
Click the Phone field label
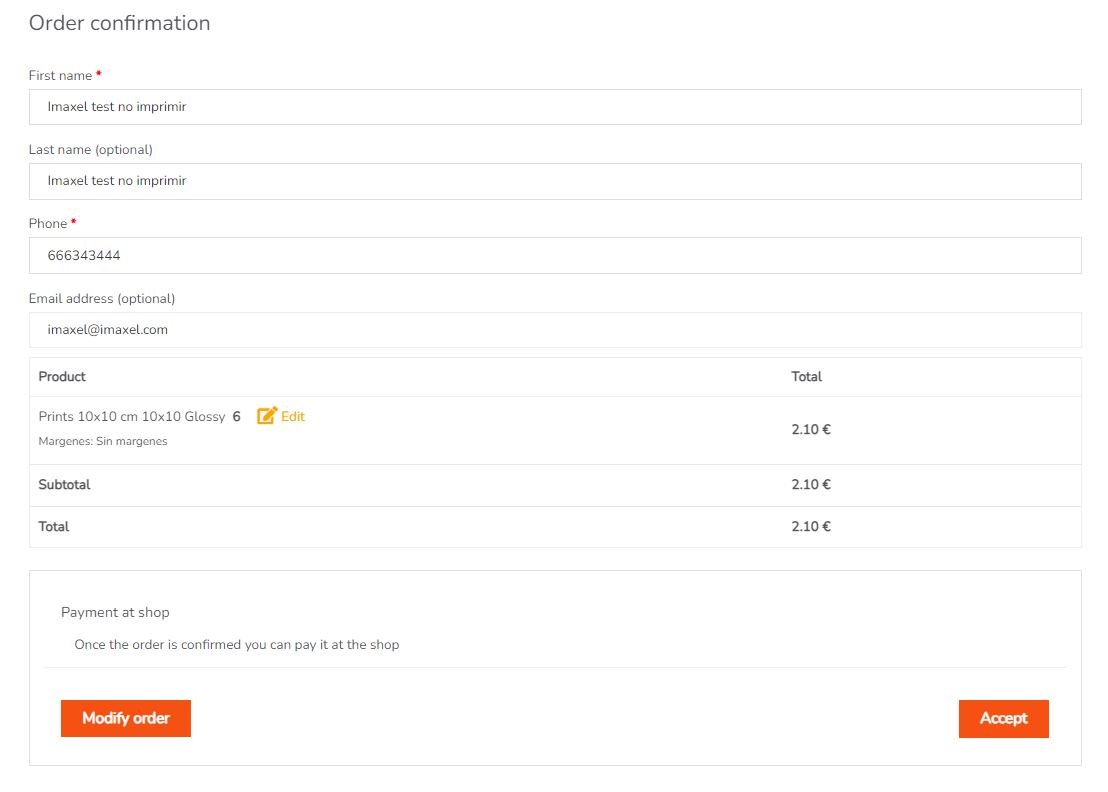48,223
